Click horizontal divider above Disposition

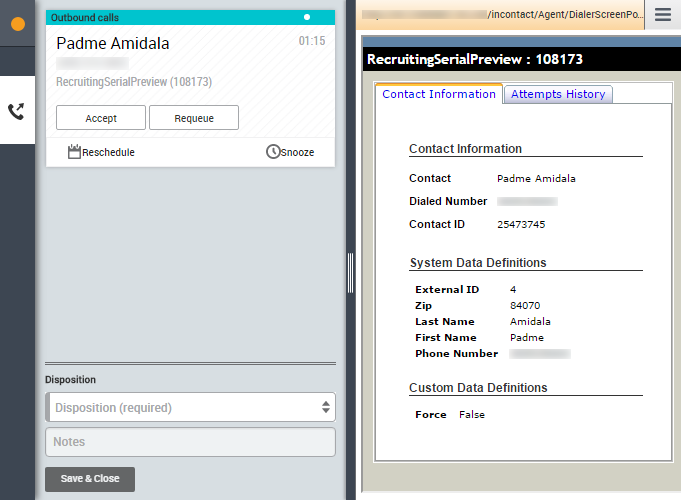click(x=190, y=364)
